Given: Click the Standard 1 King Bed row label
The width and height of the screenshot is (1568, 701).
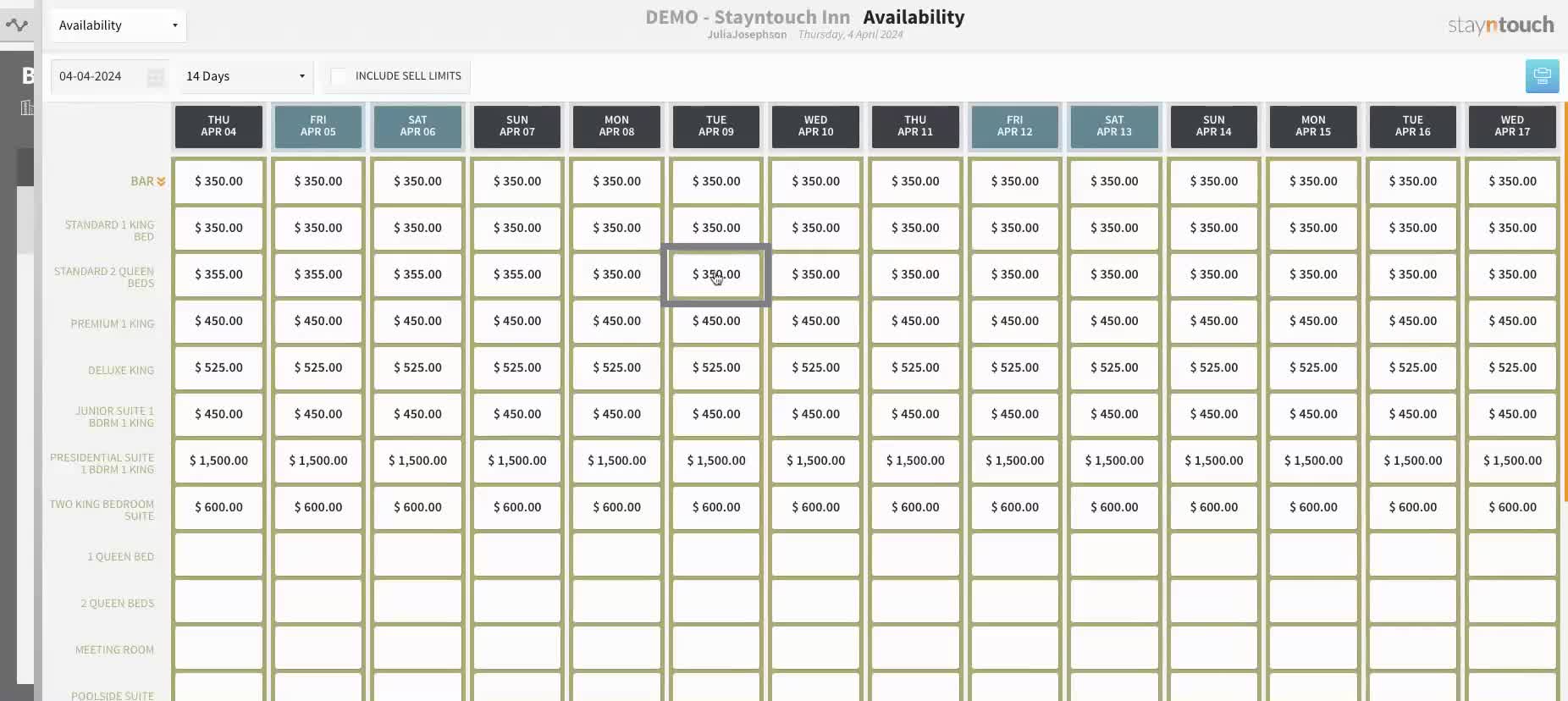Looking at the screenshot, I should coord(110,230).
